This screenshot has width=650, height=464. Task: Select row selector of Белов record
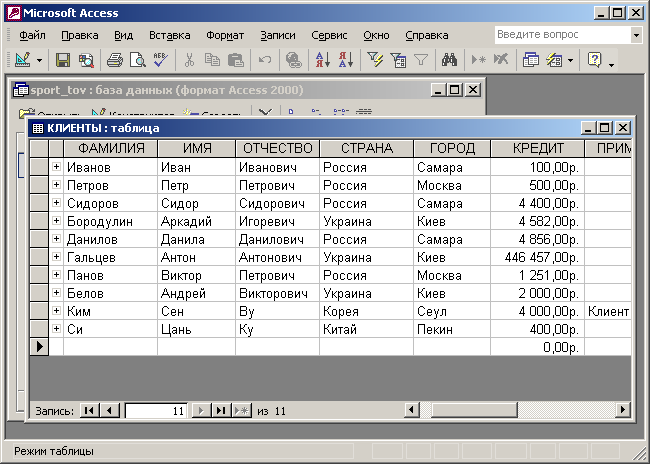(x=39, y=293)
